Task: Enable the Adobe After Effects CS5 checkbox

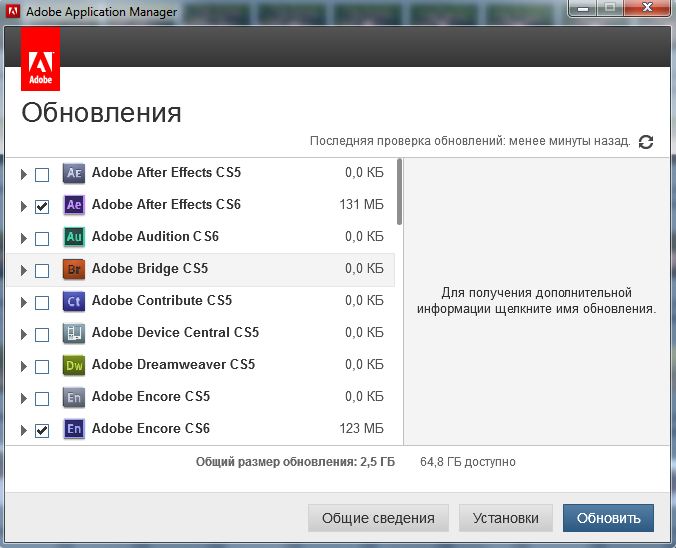Action: [42, 175]
